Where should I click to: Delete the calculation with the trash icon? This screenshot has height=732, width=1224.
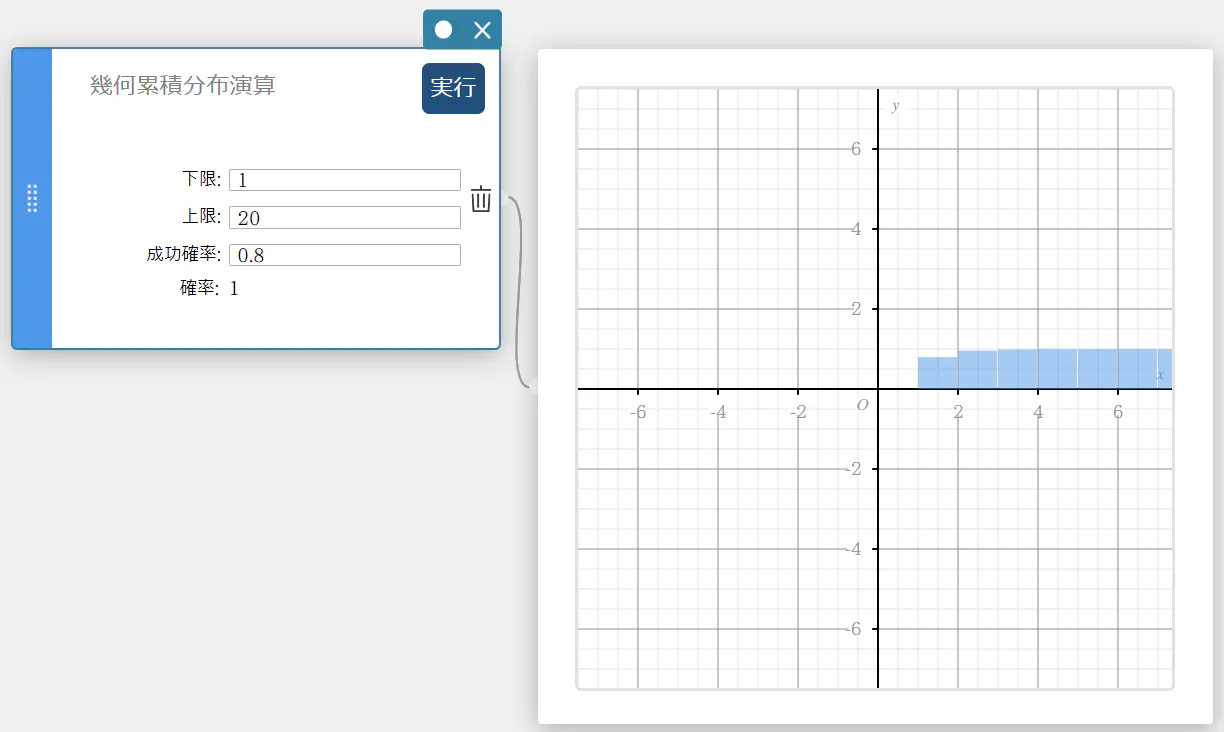[481, 199]
